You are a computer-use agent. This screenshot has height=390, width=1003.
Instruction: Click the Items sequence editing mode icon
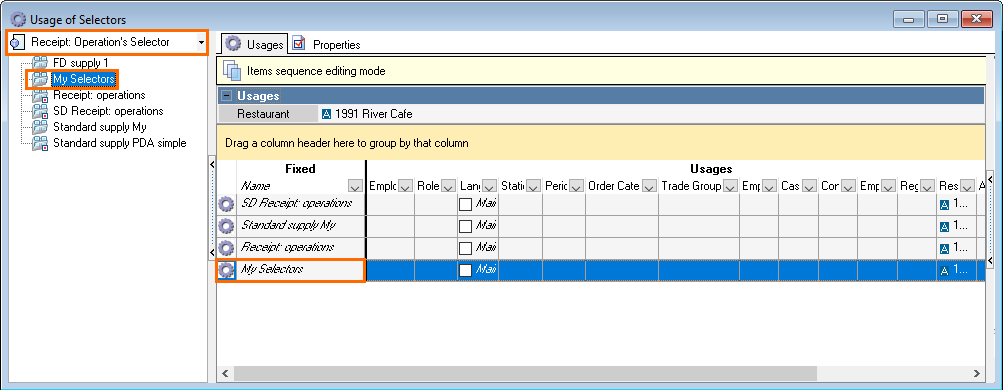[231, 71]
